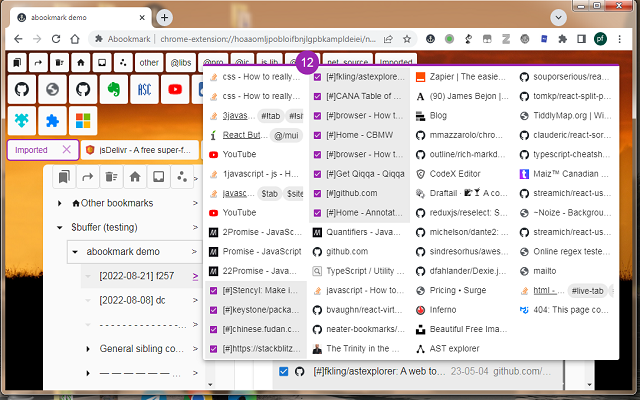Click the Evernote elephant bookmark tile
Viewport: 640px width, 400px height.
click(114, 89)
